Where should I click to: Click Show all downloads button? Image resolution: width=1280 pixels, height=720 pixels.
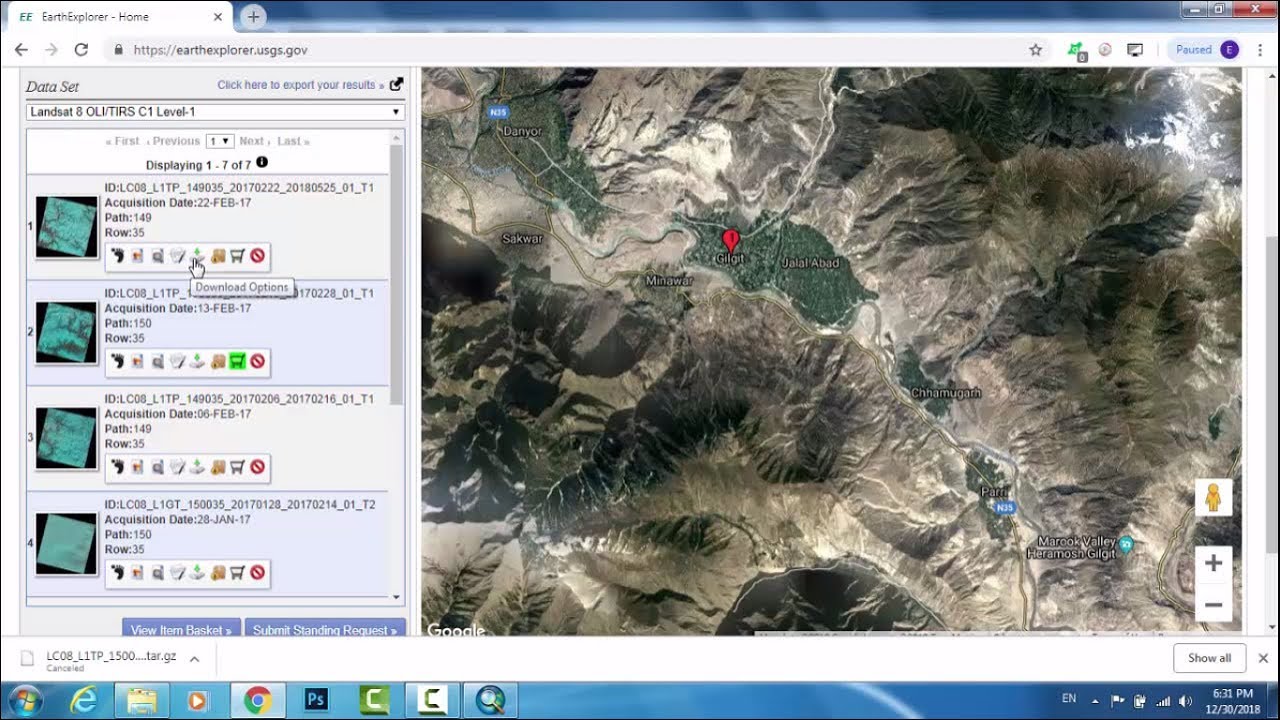click(1209, 658)
